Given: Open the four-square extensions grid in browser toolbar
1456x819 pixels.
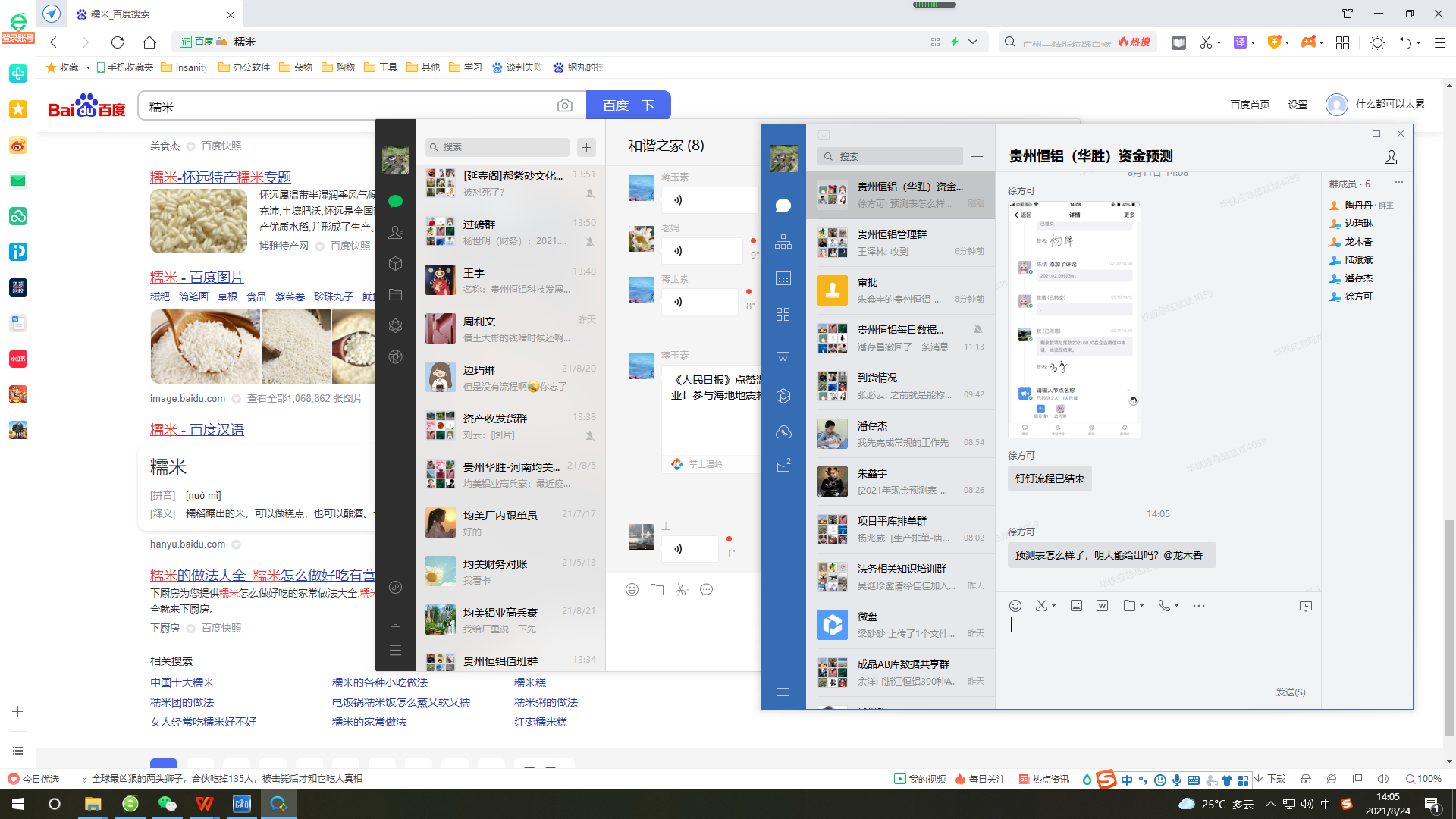Looking at the screenshot, I should click(1342, 42).
